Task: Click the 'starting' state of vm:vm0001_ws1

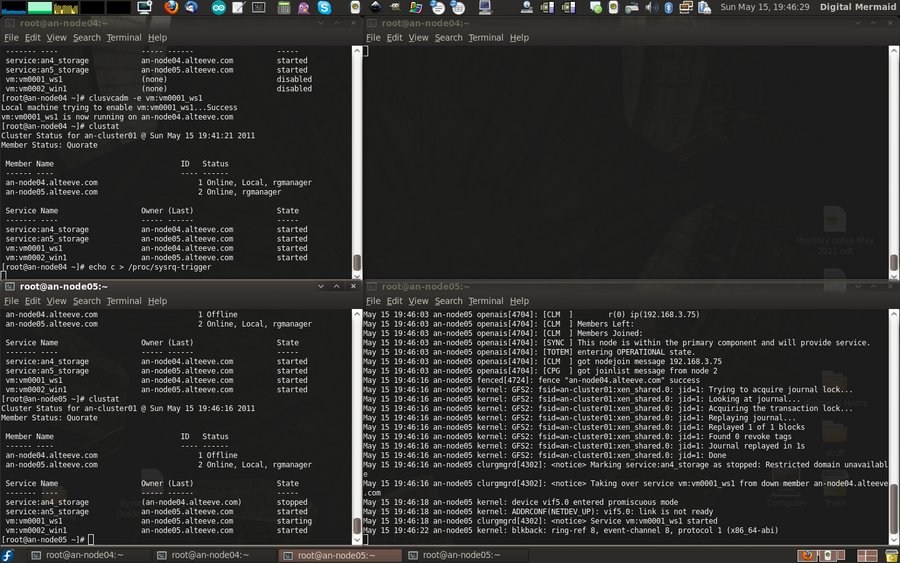Action: [x=294, y=521]
